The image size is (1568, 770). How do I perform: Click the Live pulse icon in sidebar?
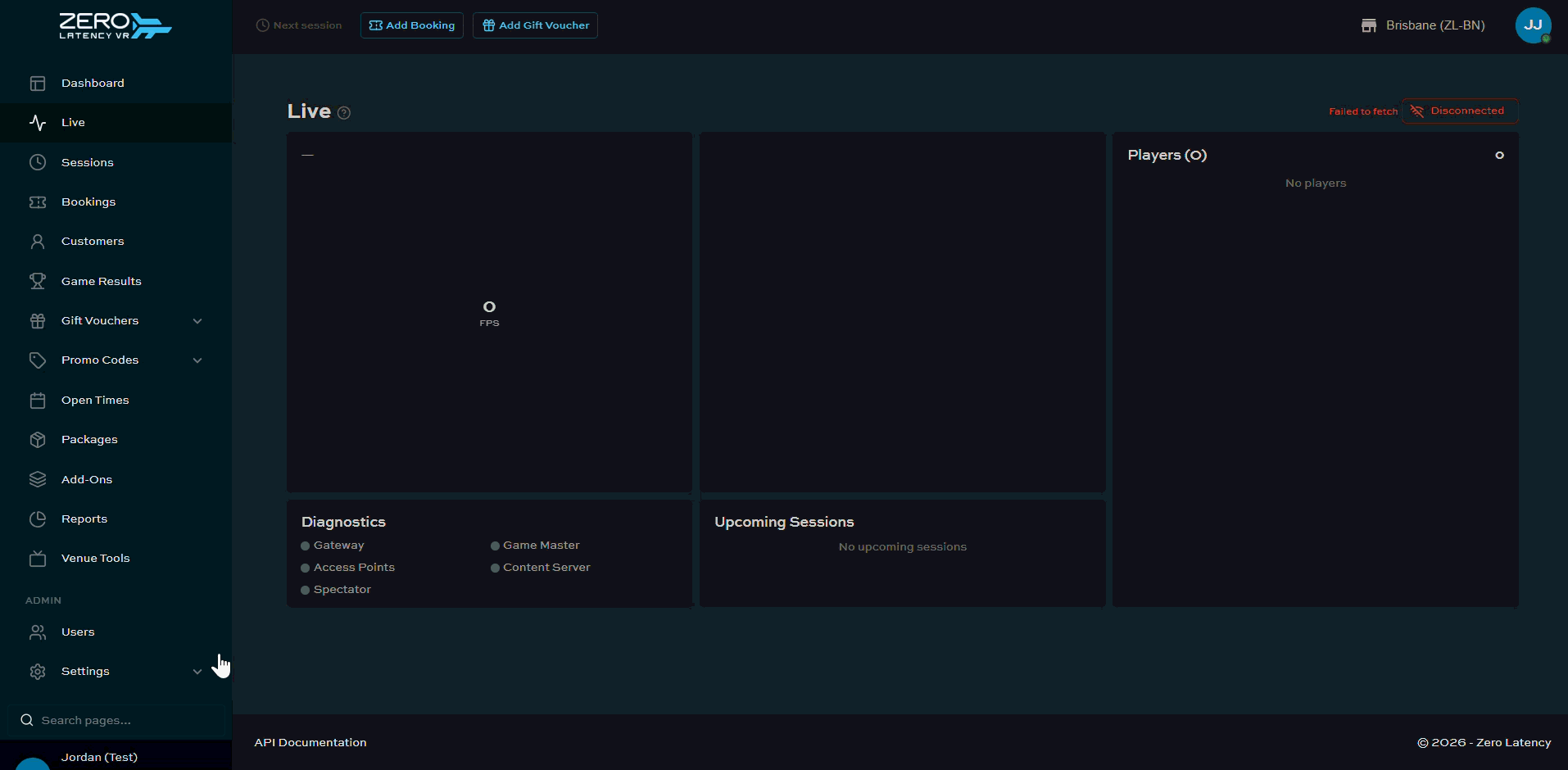click(38, 123)
